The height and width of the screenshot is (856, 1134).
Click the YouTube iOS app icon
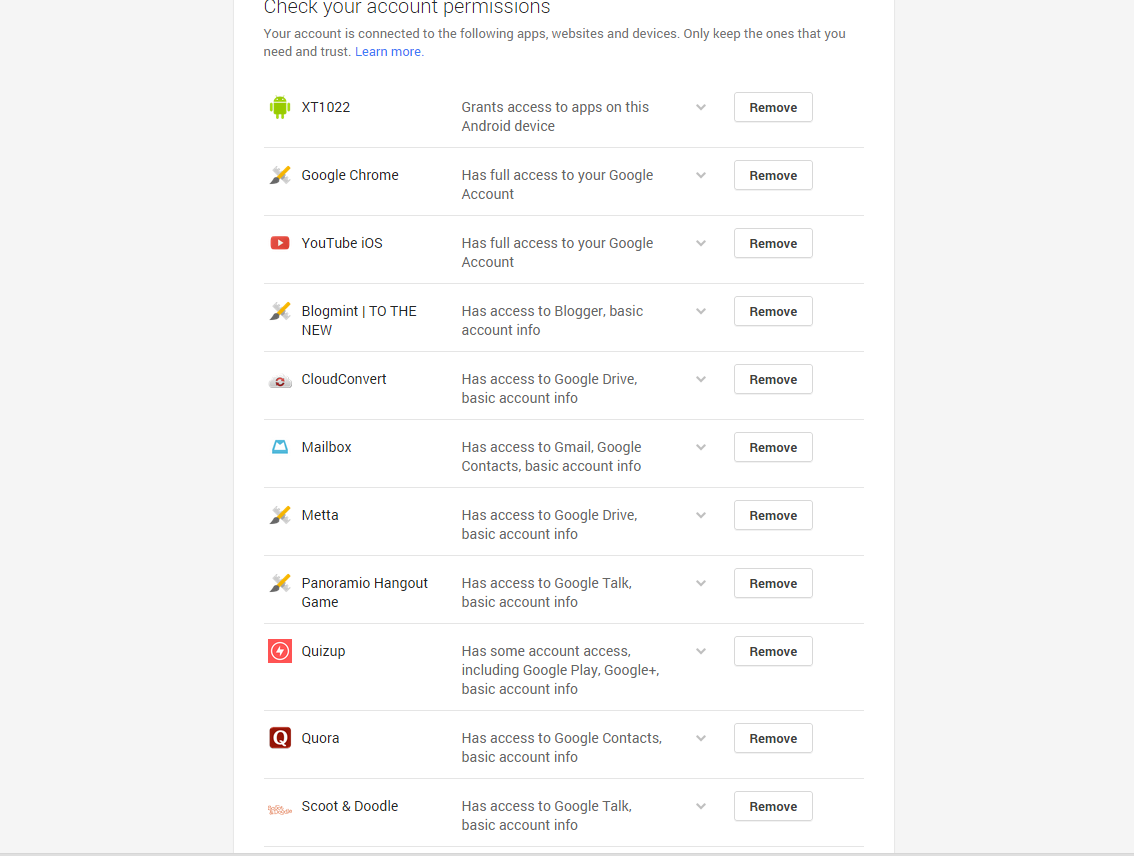point(280,243)
